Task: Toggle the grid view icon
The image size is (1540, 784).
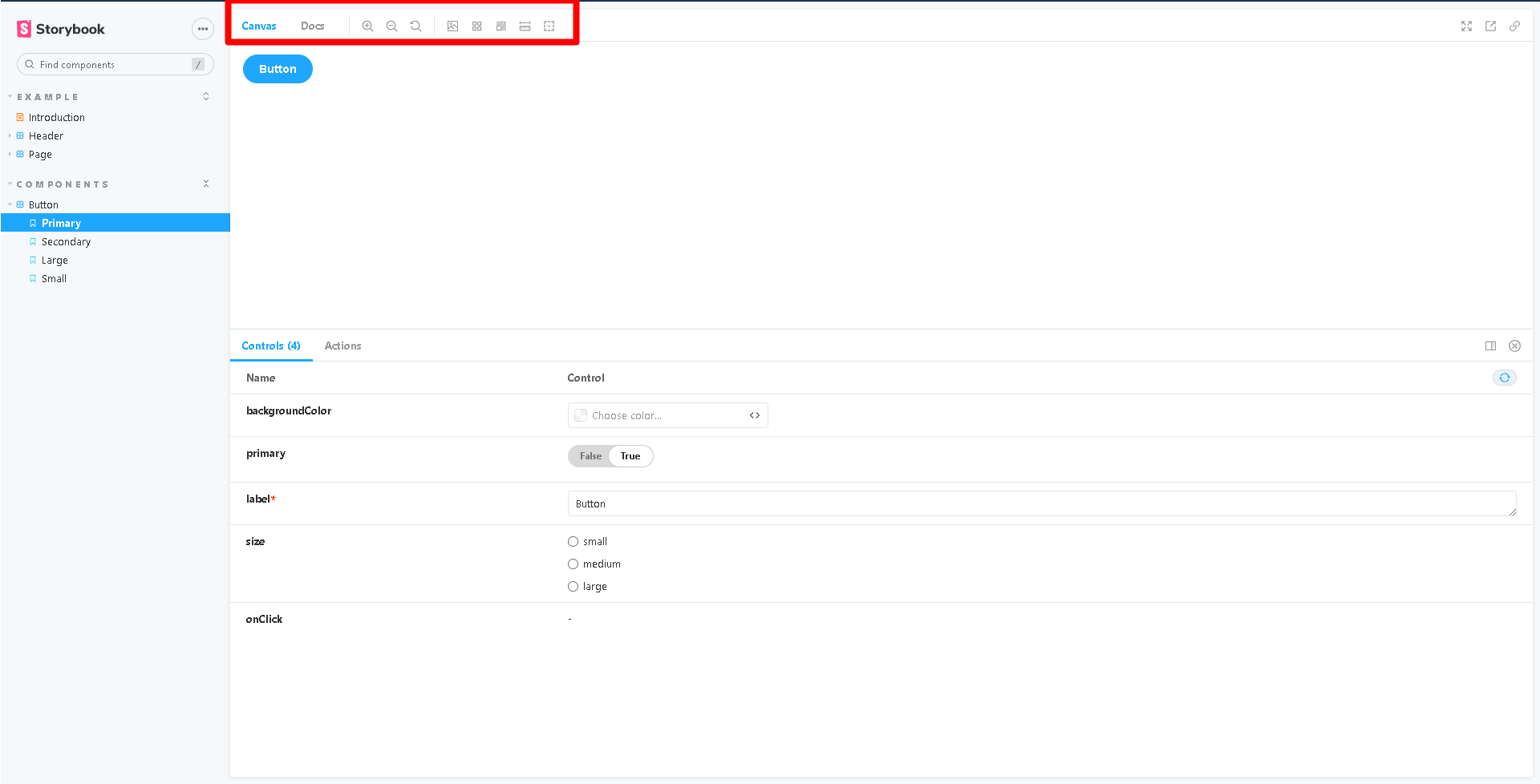Action: click(x=476, y=26)
